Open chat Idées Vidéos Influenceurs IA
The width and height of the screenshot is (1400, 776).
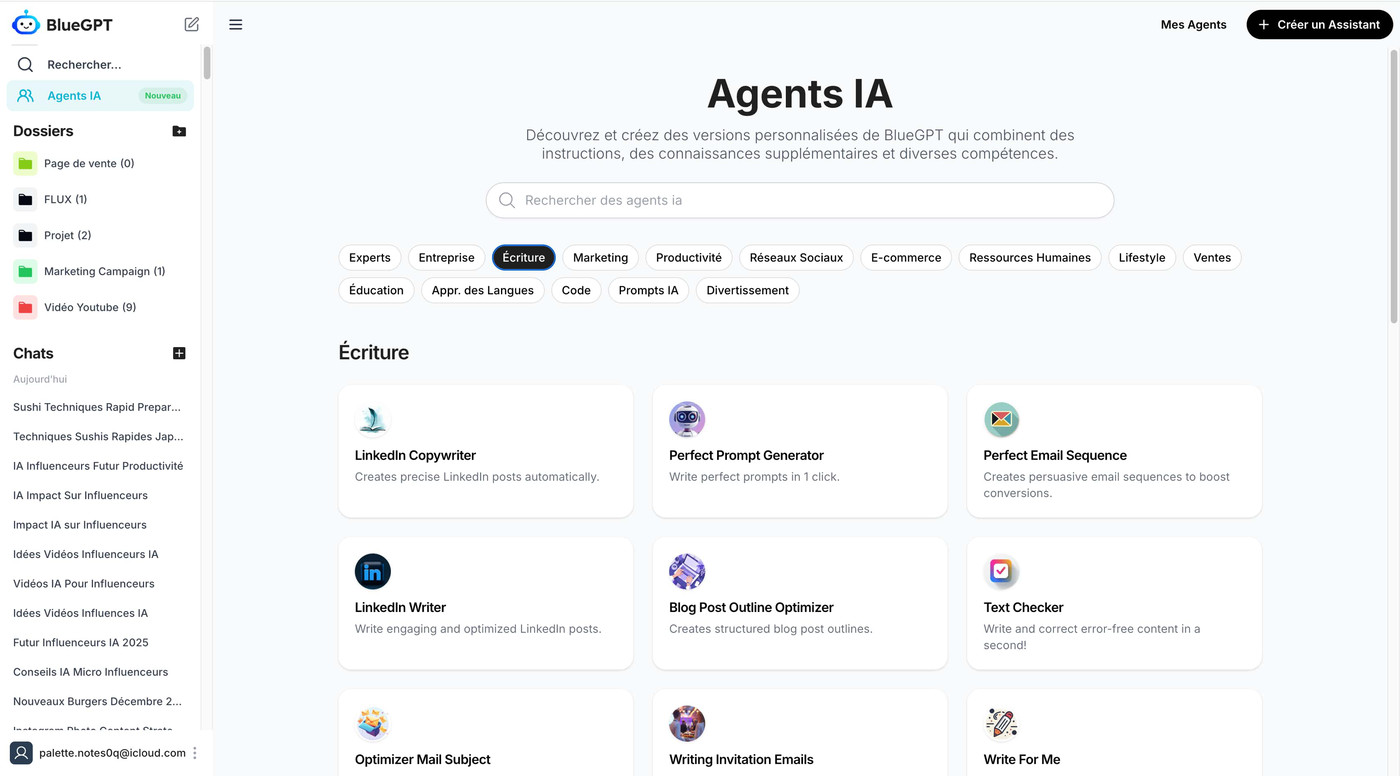[x=86, y=554]
